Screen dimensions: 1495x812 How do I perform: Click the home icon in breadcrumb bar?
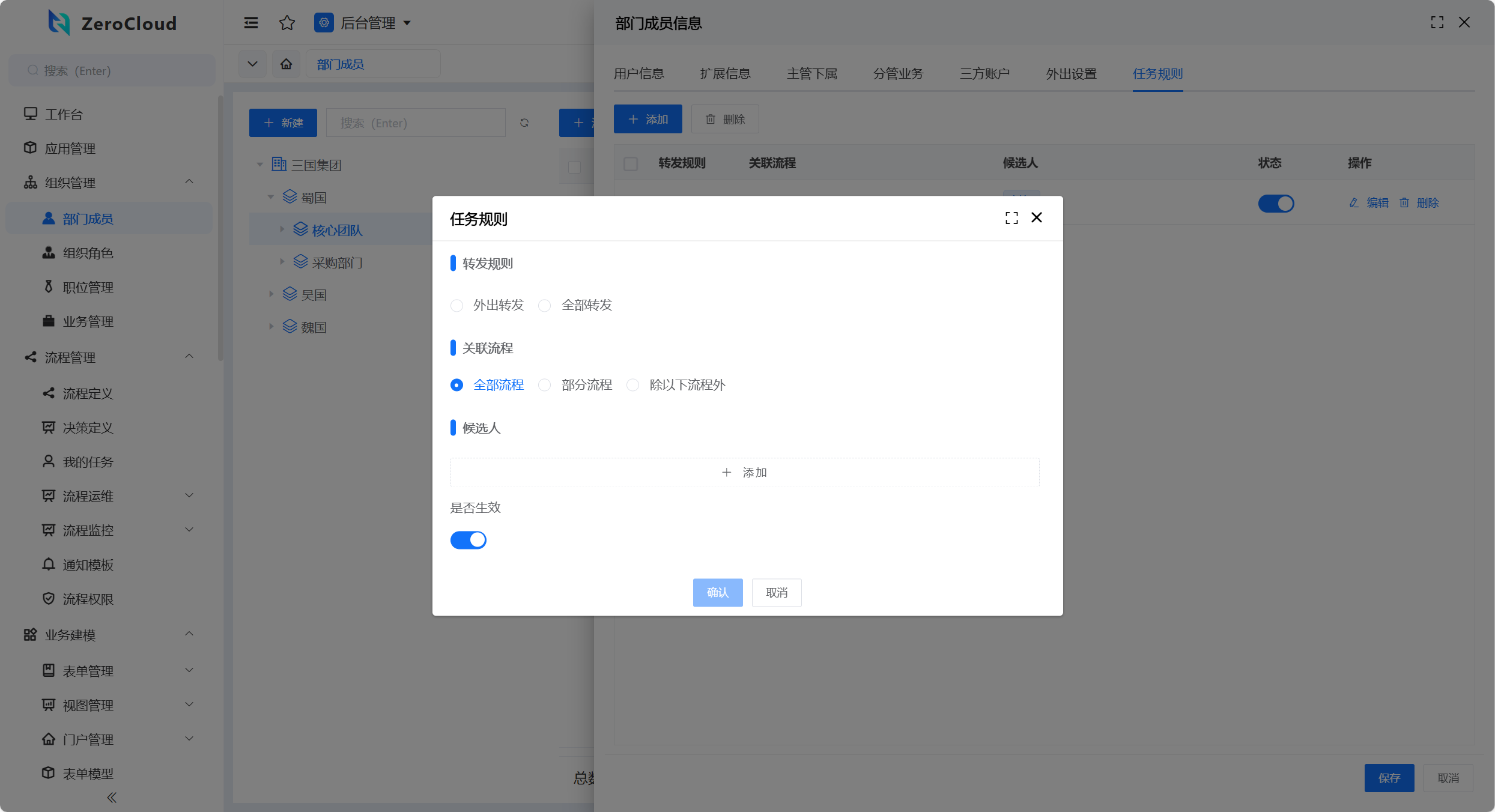point(286,64)
